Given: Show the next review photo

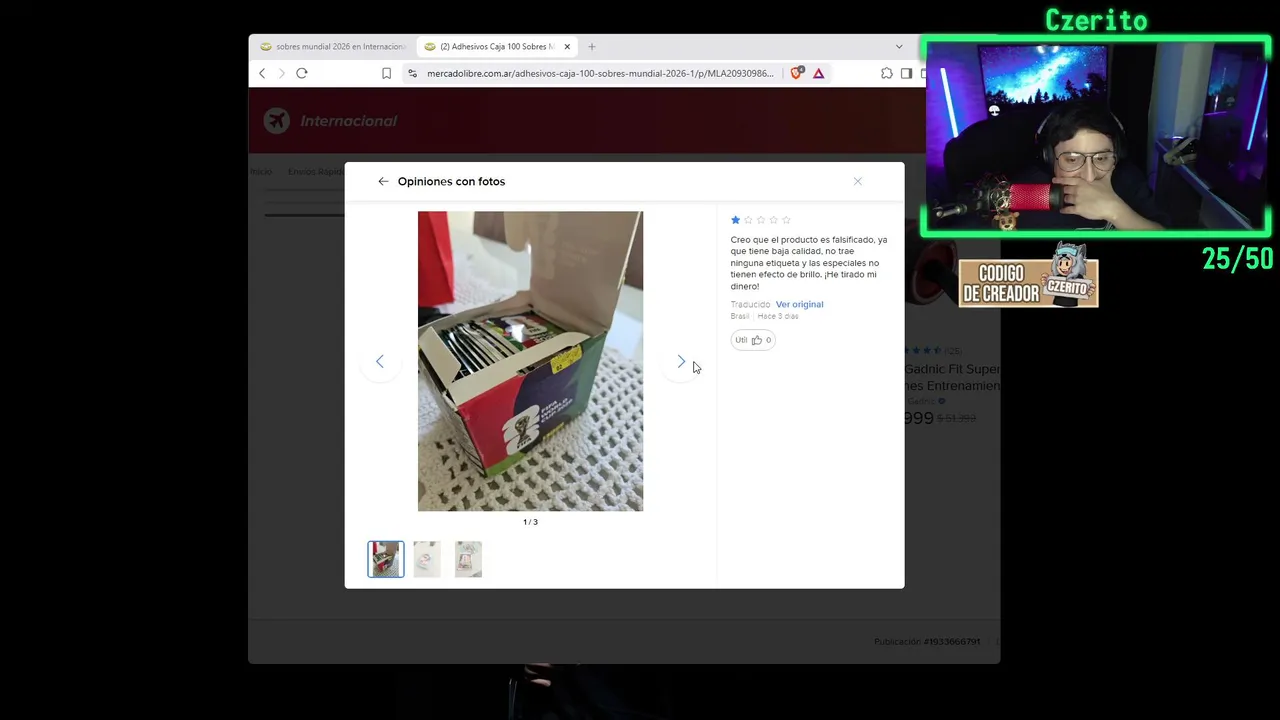Looking at the screenshot, I should click(x=681, y=361).
